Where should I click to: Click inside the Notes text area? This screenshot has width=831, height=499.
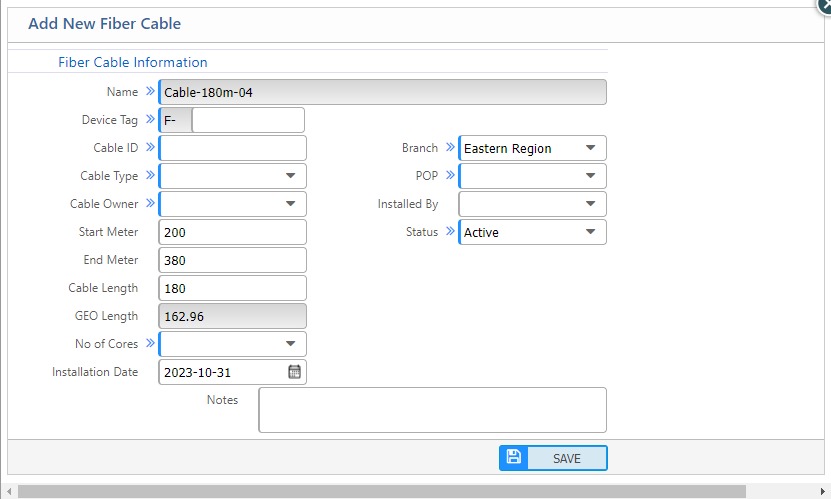click(x=432, y=410)
